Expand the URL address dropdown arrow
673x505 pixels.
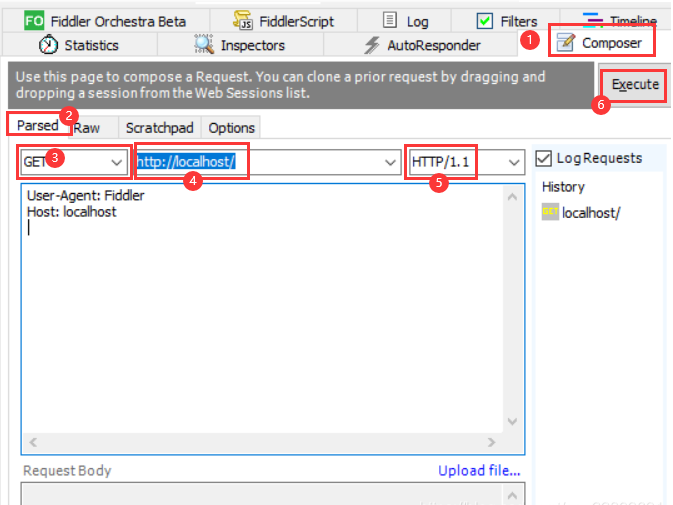click(390, 162)
